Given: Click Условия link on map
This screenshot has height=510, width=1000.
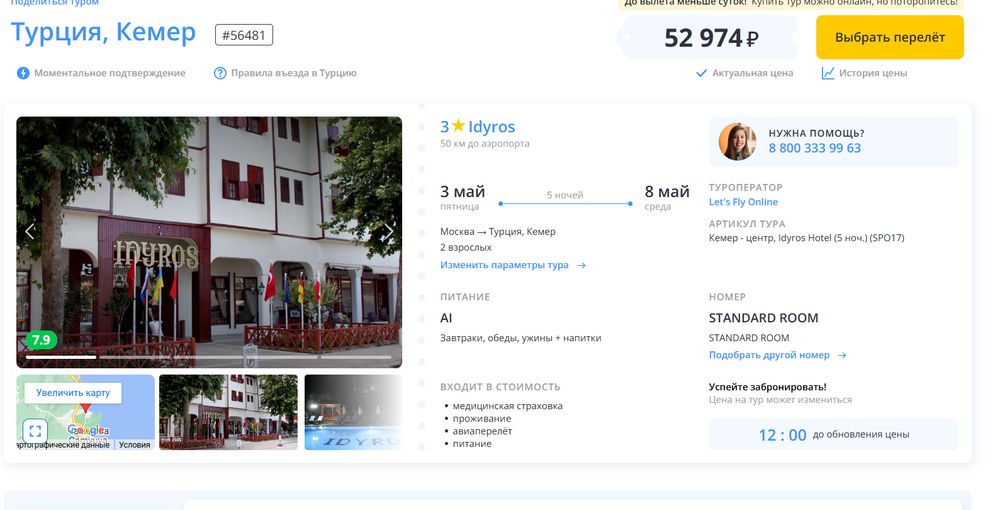Looking at the screenshot, I should click(x=135, y=445).
